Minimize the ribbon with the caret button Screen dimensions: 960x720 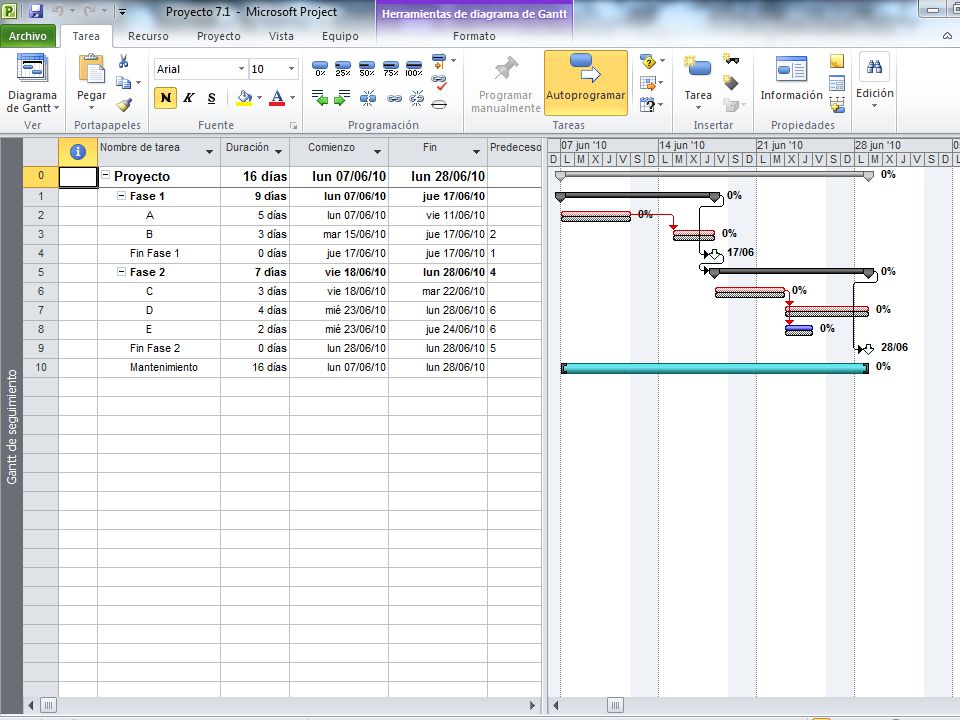pyautogui.click(x=948, y=36)
